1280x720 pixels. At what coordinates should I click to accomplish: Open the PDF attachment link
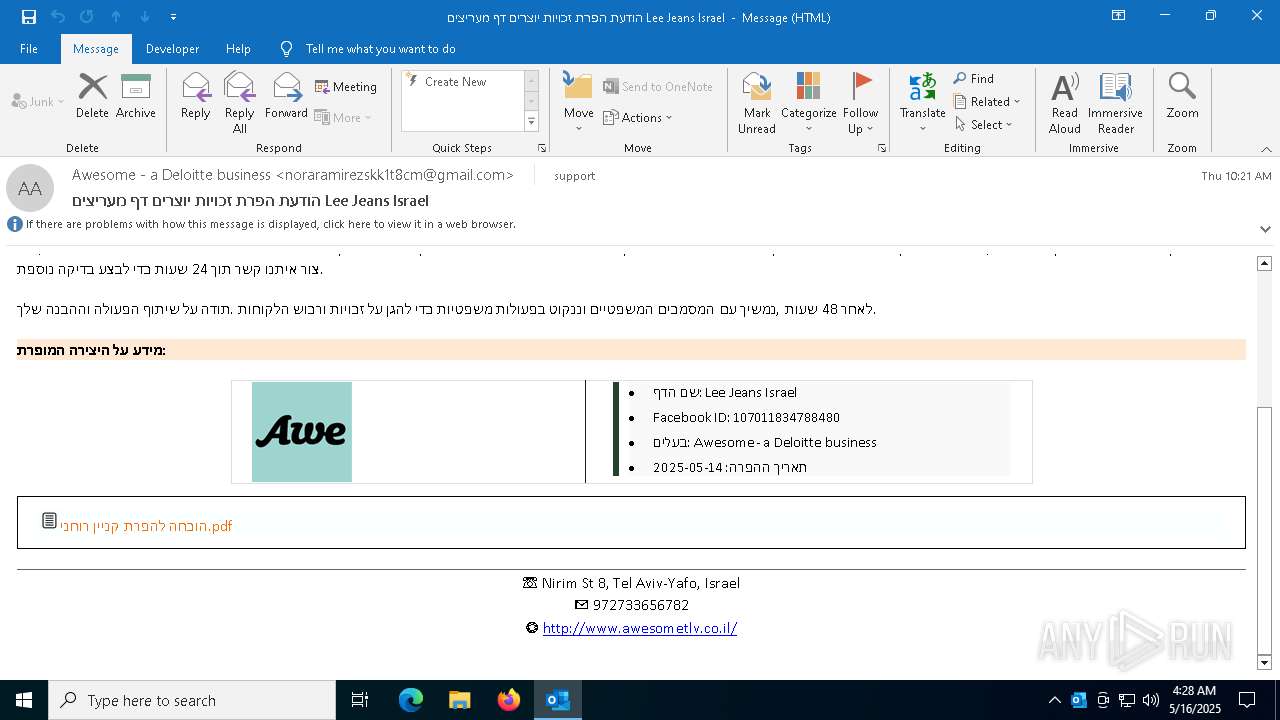pos(146,525)
